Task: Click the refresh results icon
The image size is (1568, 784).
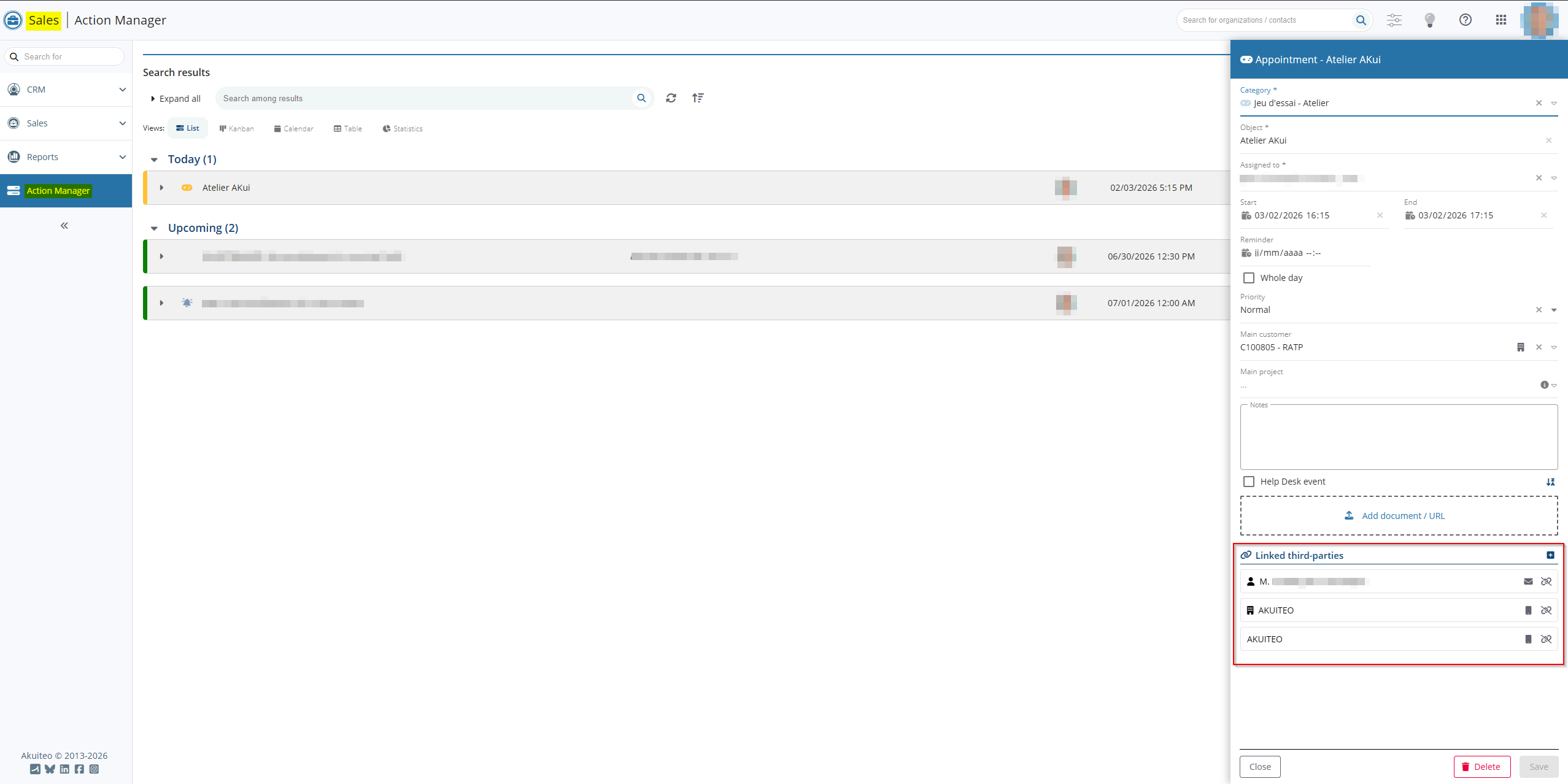Action: pyautogui.click(x=671, y=98)
